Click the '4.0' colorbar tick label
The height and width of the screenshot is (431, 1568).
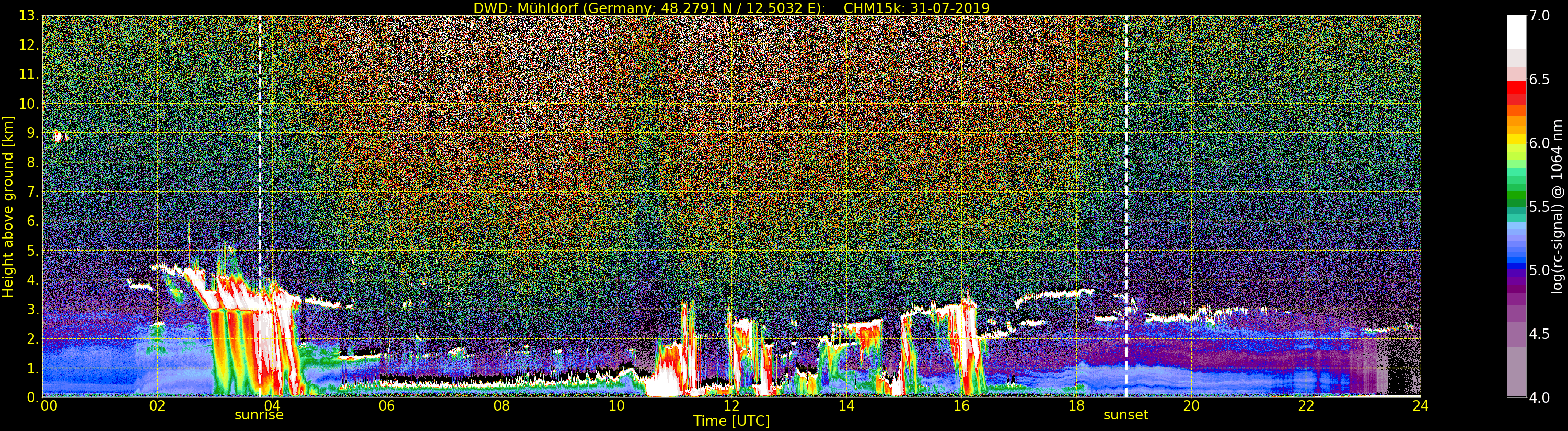click(1539, 398)
